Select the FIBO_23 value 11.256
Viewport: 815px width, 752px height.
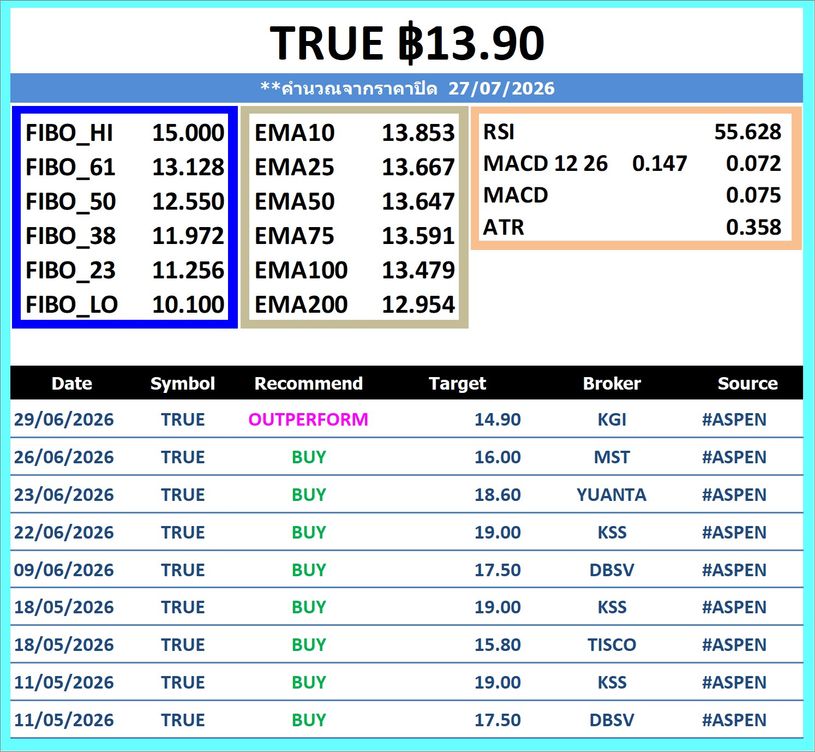(x=188, y=270)
